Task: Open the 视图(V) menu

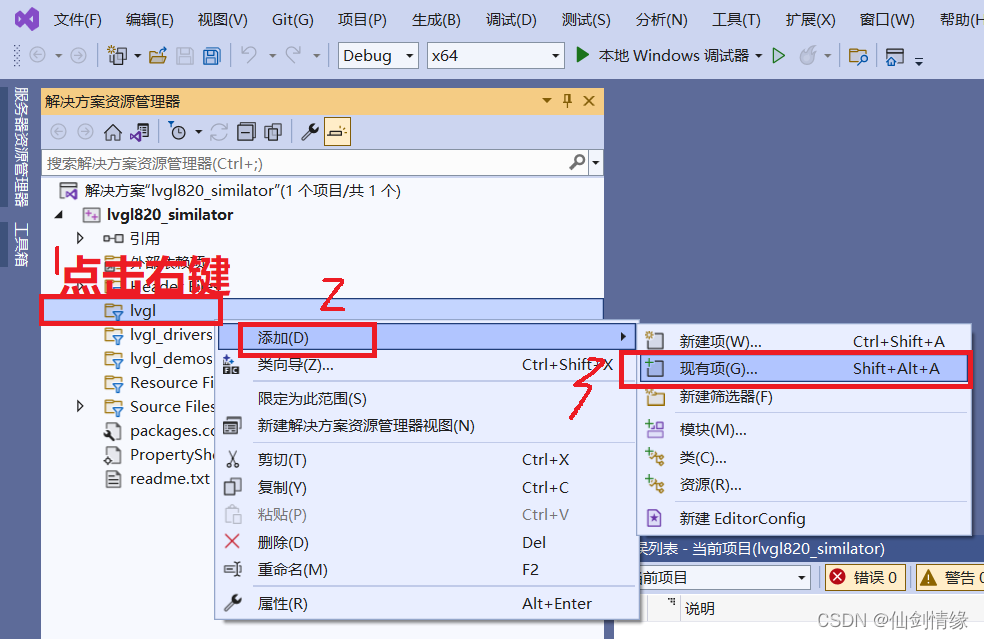Action: (x=222, y=19)
